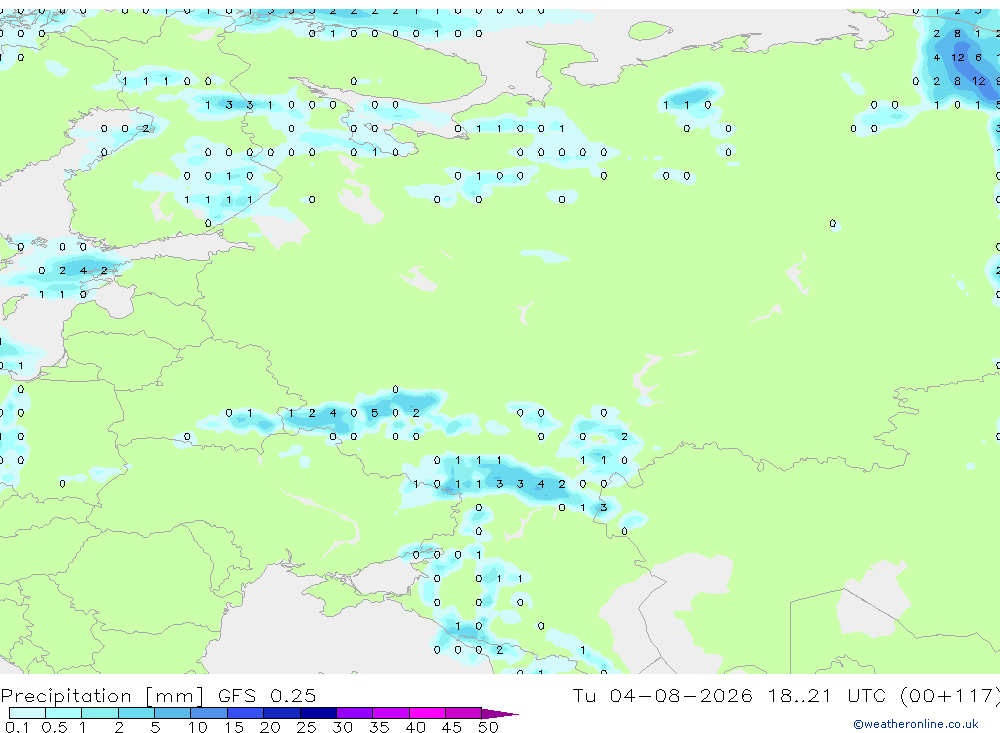
Task: Click the legend label '0.1'
Action: click(x=17, y=727)
